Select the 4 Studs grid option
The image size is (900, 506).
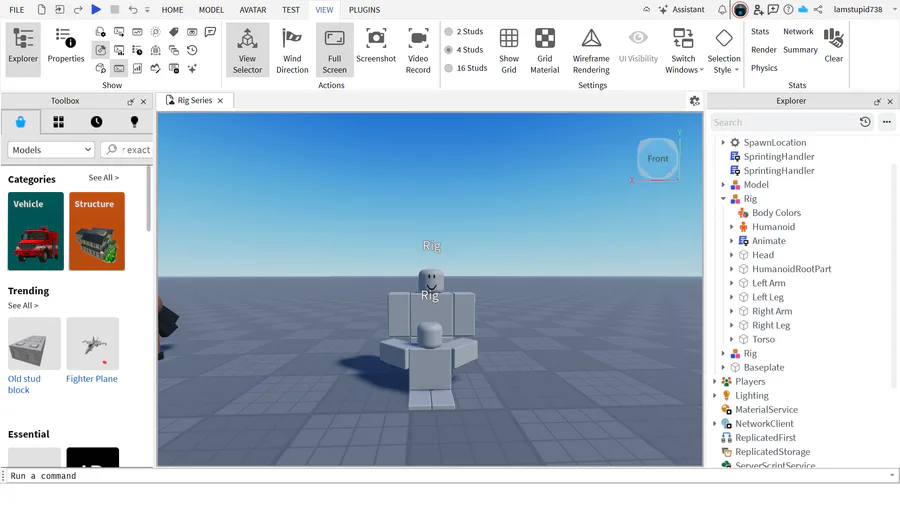(x=464, y=50)
